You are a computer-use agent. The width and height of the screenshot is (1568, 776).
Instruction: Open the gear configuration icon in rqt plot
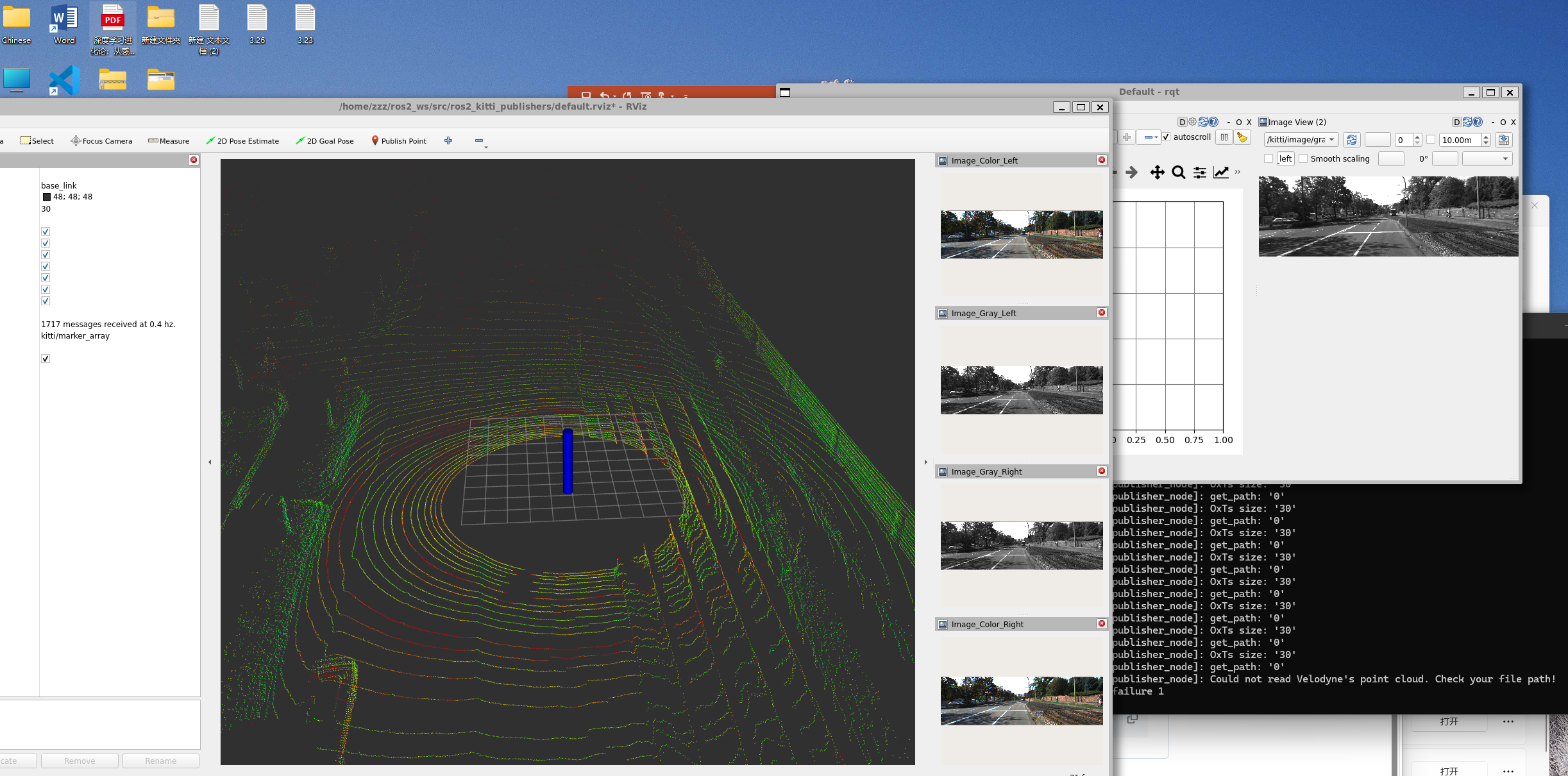click(1192, 122)
